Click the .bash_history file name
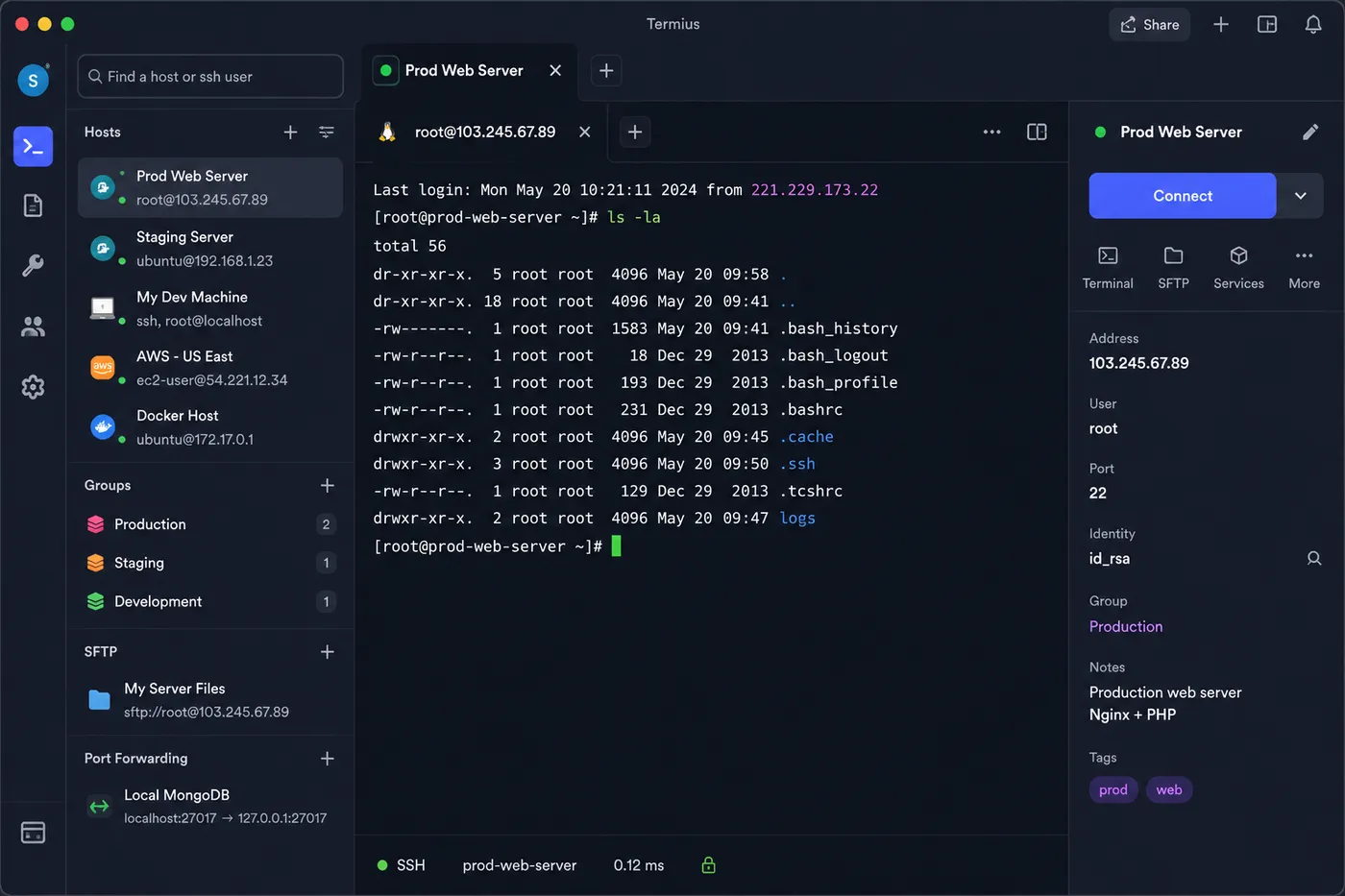The width and height of the screenshot is (1345, 896). coord(839,328)
